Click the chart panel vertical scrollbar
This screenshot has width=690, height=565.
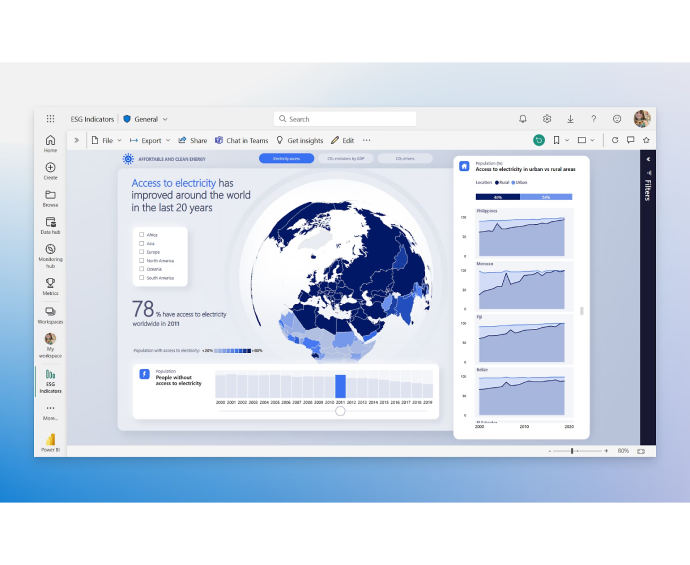pyautogui.click(x=582, y=311)
